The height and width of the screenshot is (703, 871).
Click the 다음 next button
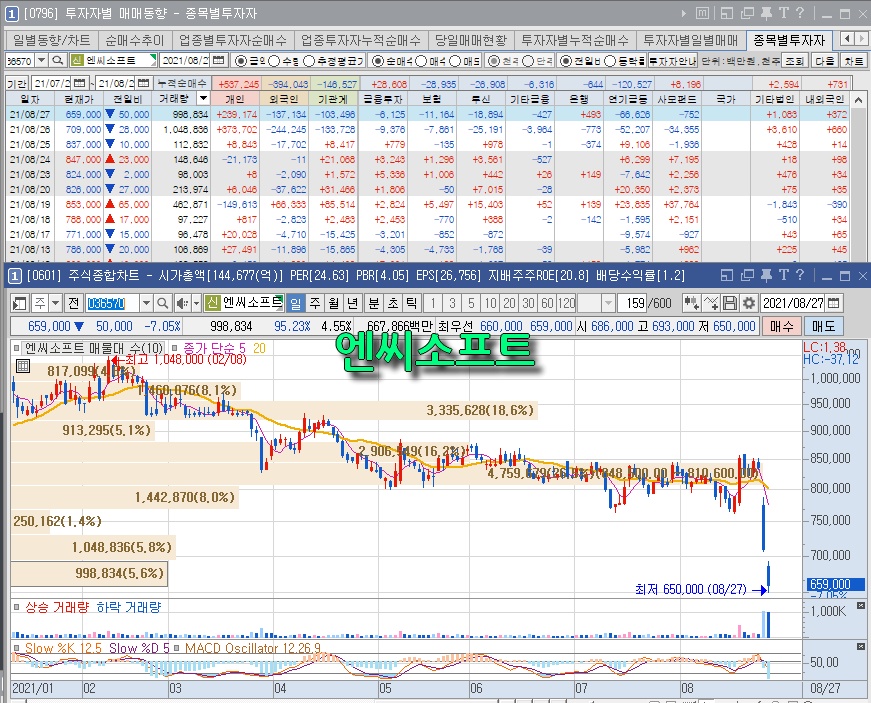[825, 61]
